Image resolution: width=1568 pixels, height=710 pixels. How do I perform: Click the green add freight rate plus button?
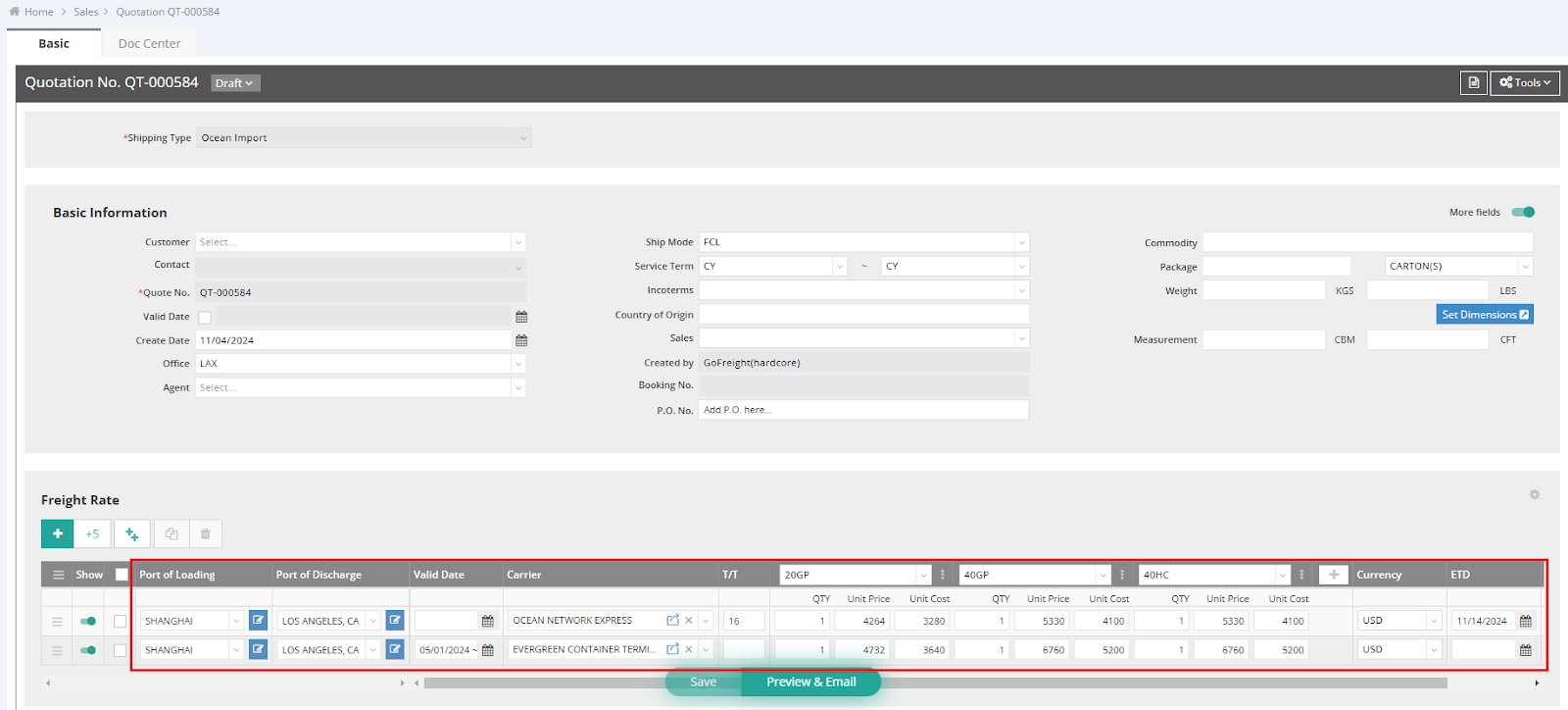pos(58,533)
